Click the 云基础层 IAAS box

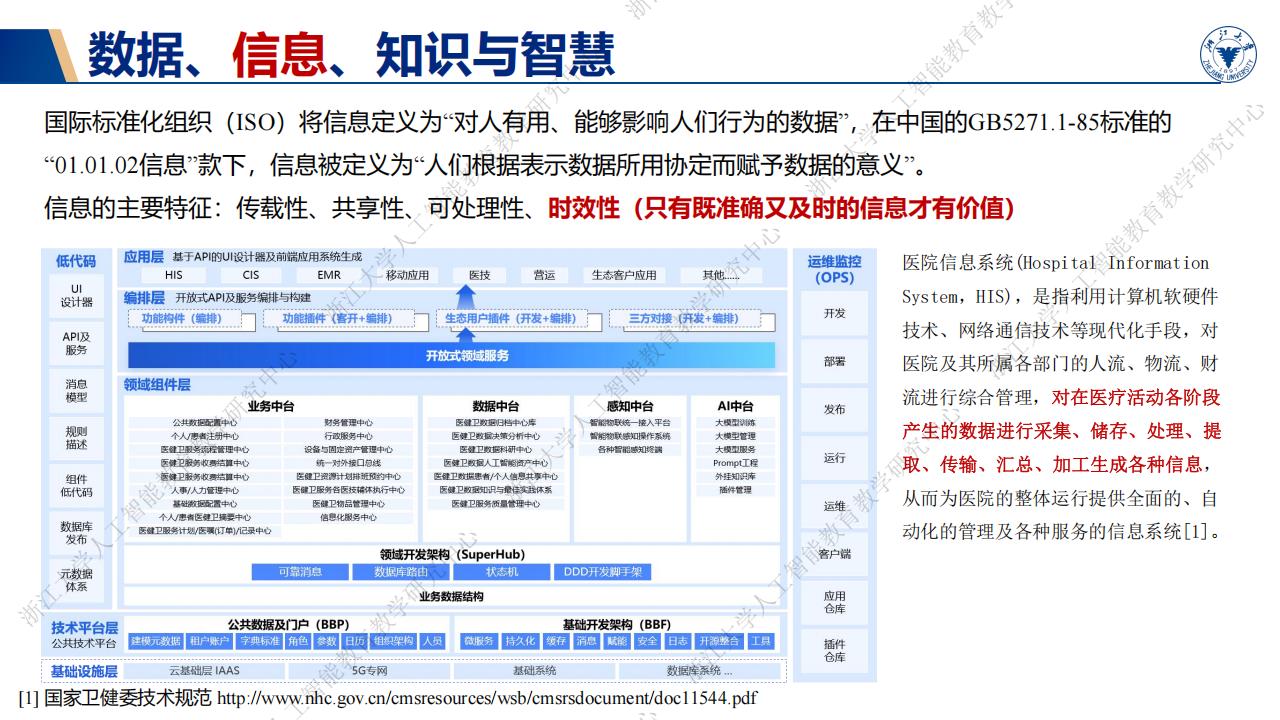coord(203,670)
